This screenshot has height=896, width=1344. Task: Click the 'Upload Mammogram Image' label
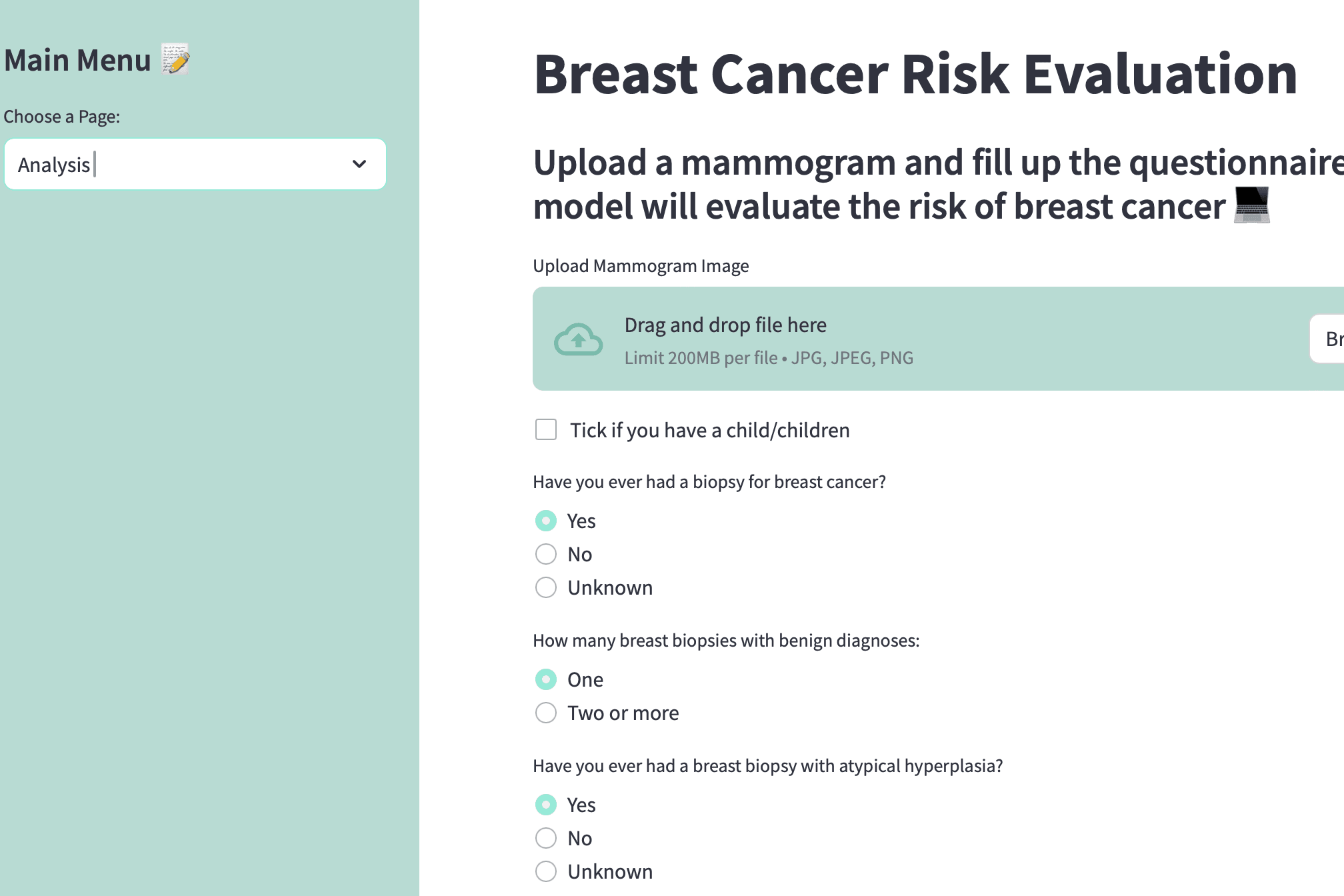(641, 265)
